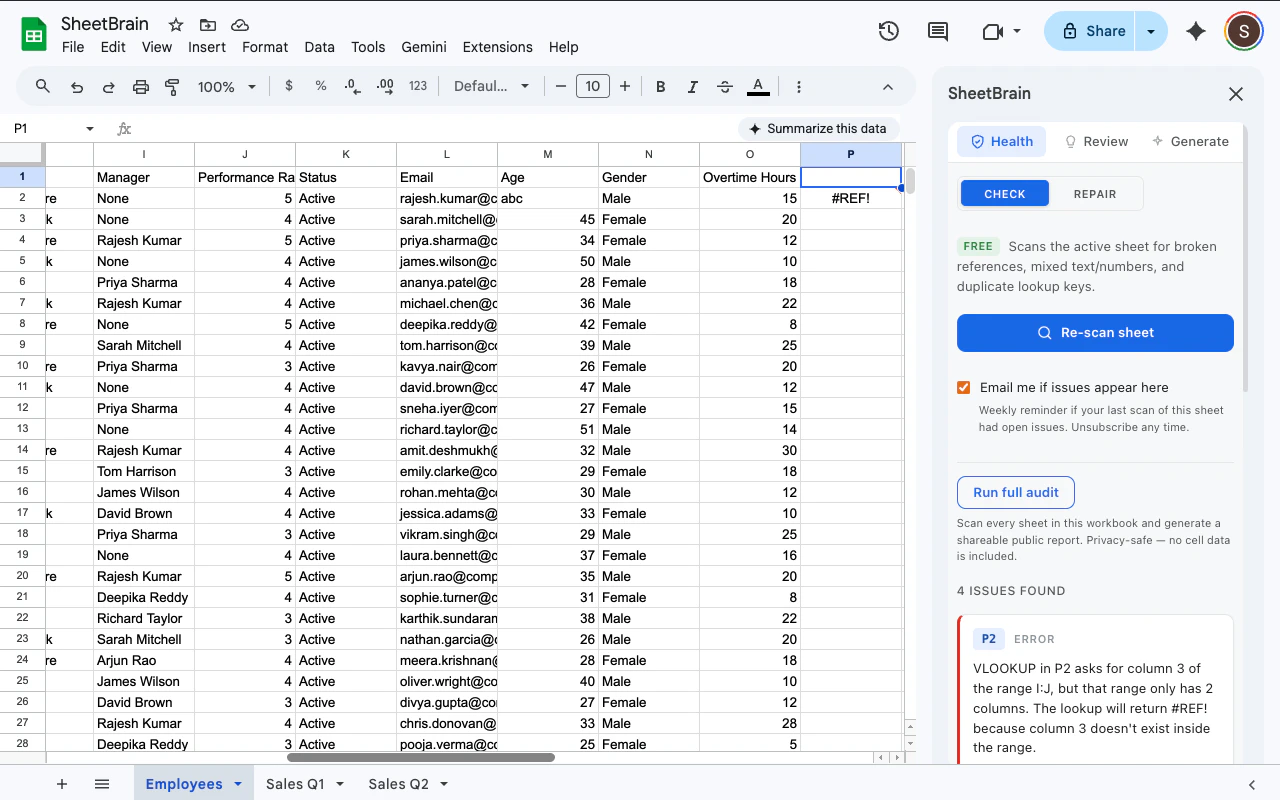Viewport: 1280px width, 800px height.
Task: Click the print icon in toolbar
Action: [141, 87]
